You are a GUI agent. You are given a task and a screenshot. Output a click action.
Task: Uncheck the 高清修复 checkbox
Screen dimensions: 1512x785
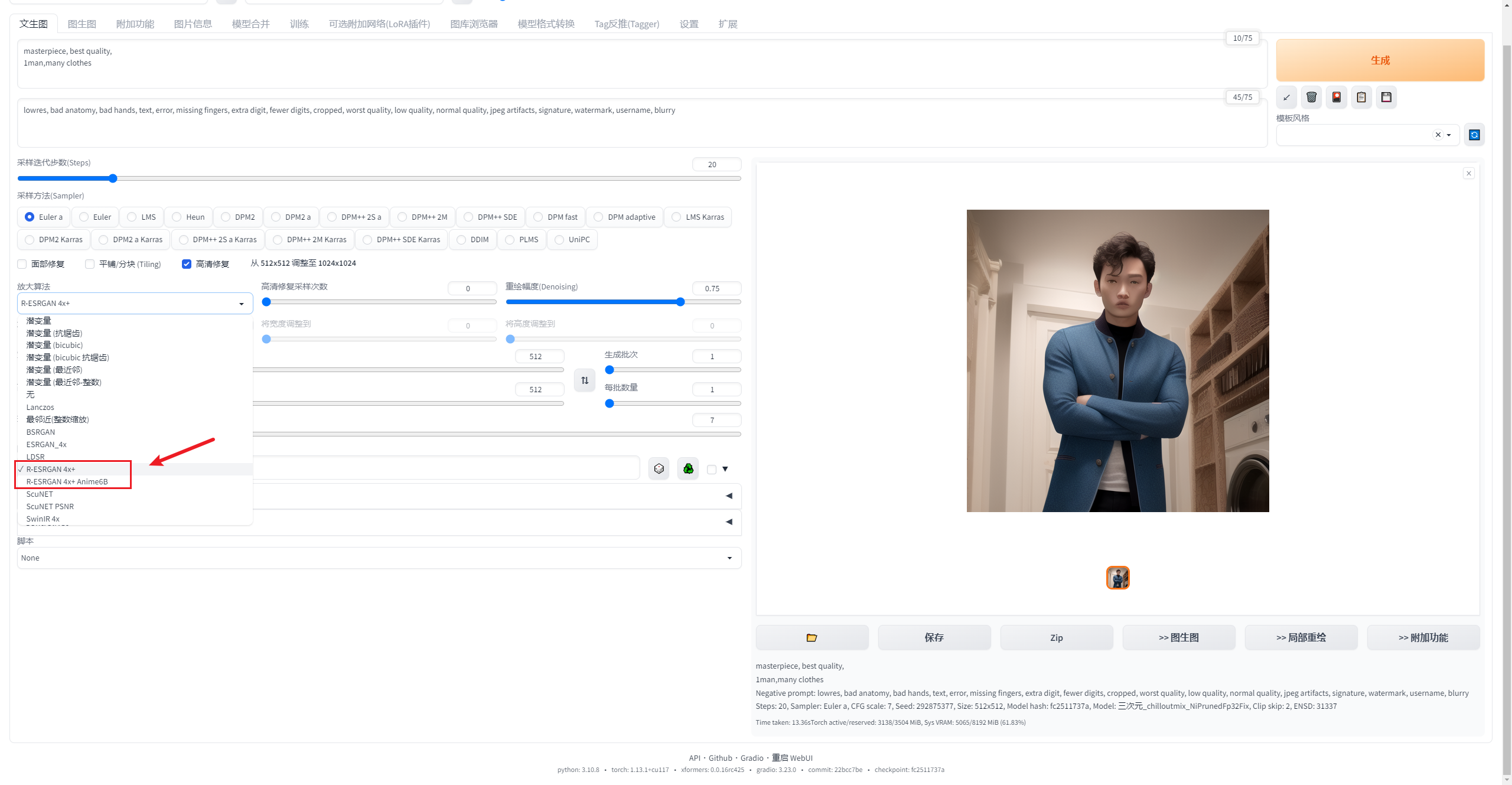click(187, 264)
